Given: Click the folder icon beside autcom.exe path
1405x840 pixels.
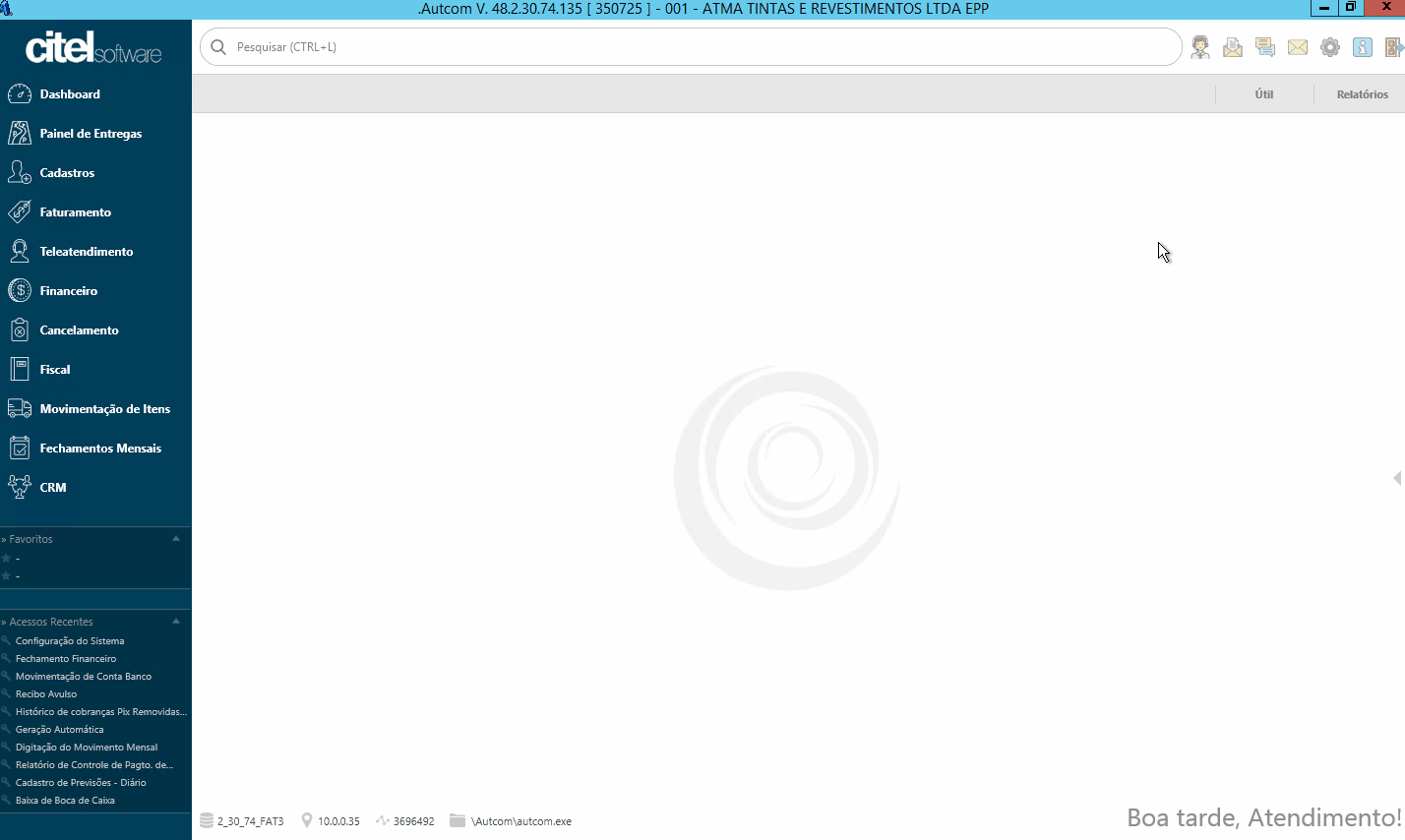Looking at the screenshot, I should tap(458, 820).
